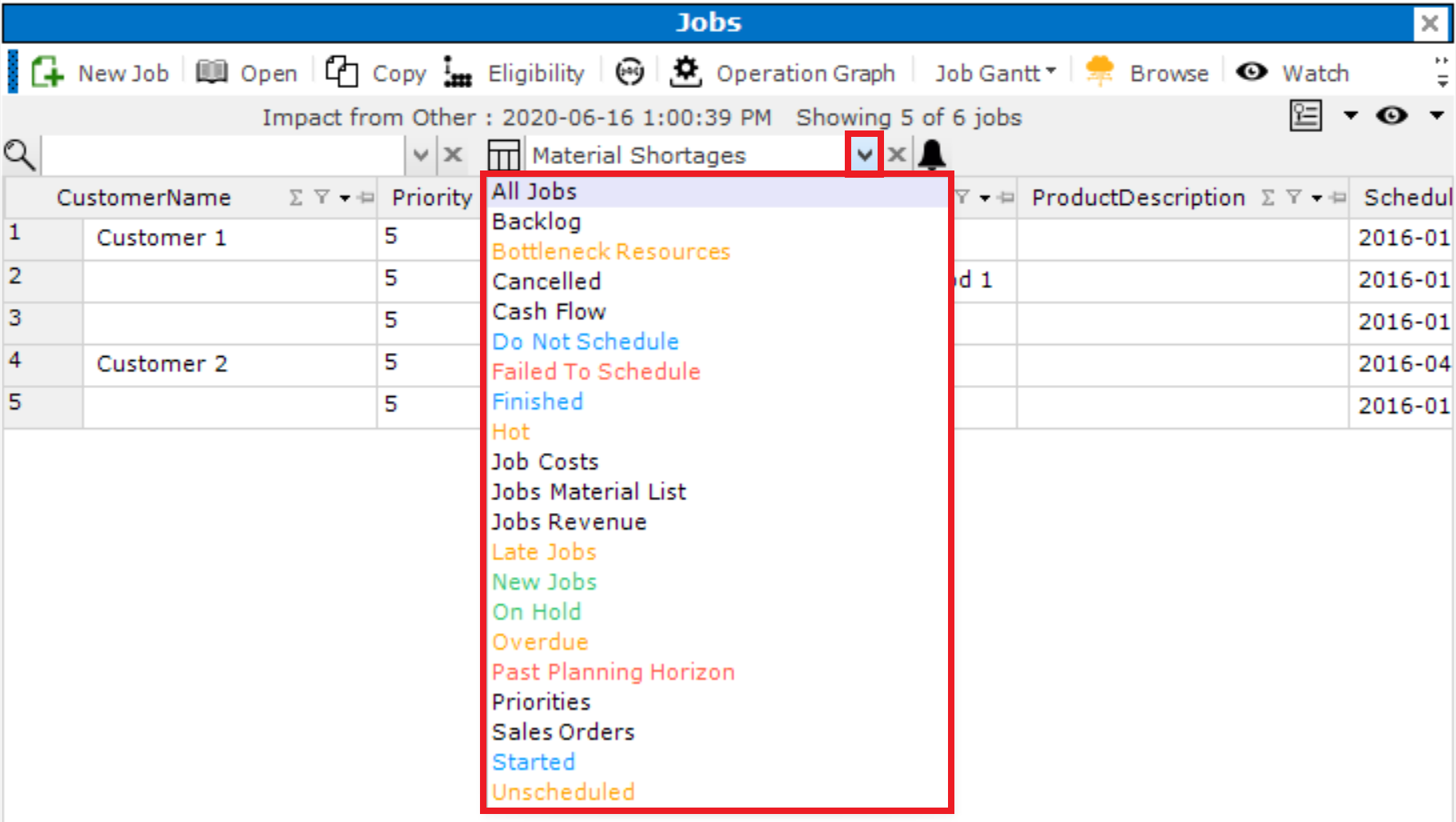
Task: Click the Material Shortages combo box field
Action: pos(687,155)
